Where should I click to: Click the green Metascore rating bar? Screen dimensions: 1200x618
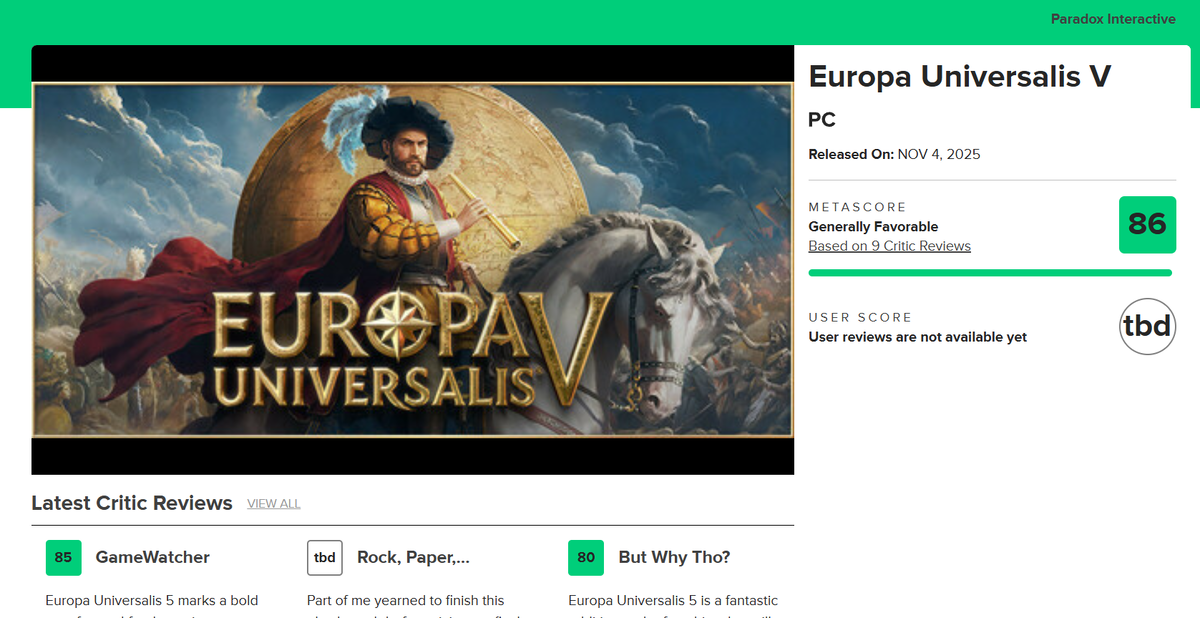coord(990,272)
